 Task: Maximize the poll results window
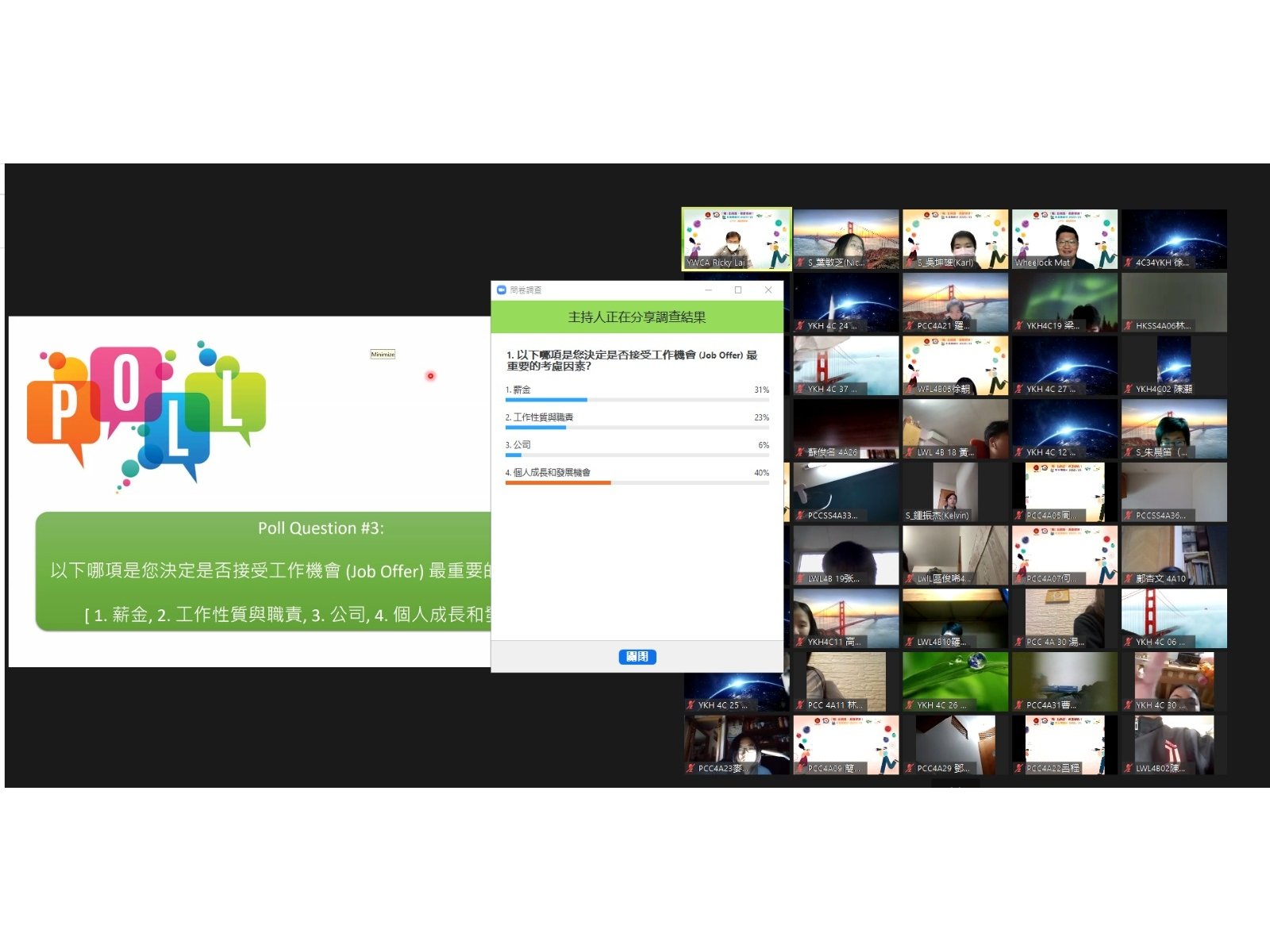coord(738,290)
